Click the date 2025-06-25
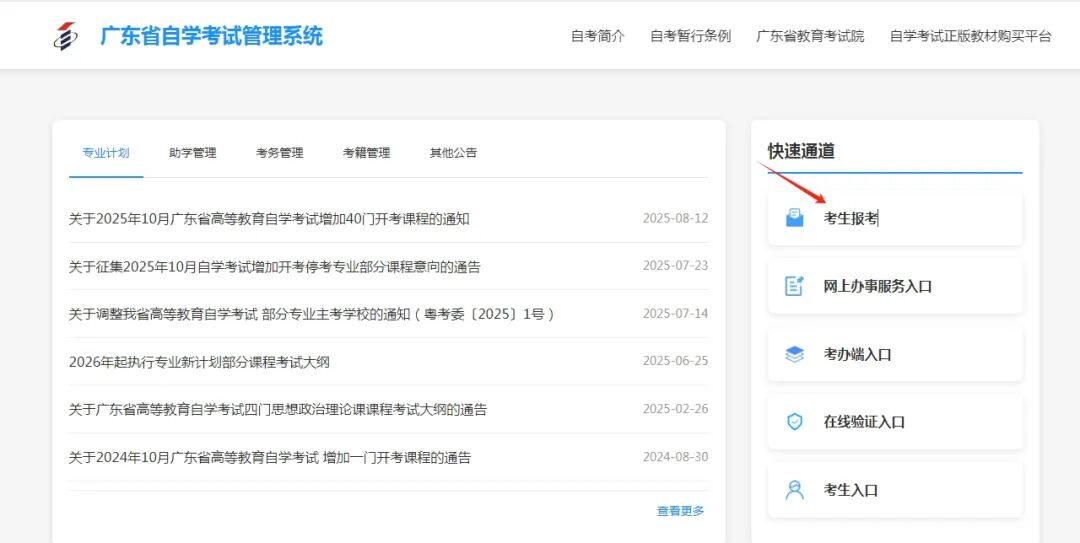Image resolution: width=1080 pixels, height=543 pixels. tap(676, 361)
